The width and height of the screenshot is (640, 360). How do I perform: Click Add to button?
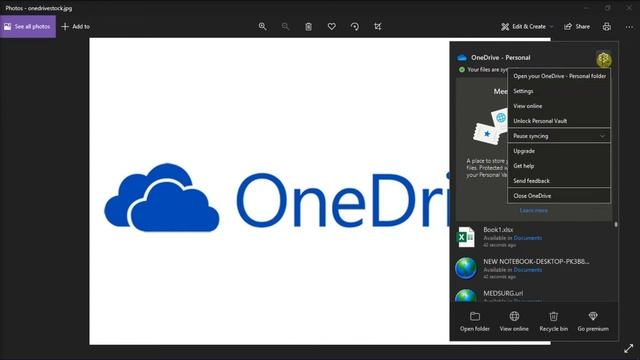[76, 27]
